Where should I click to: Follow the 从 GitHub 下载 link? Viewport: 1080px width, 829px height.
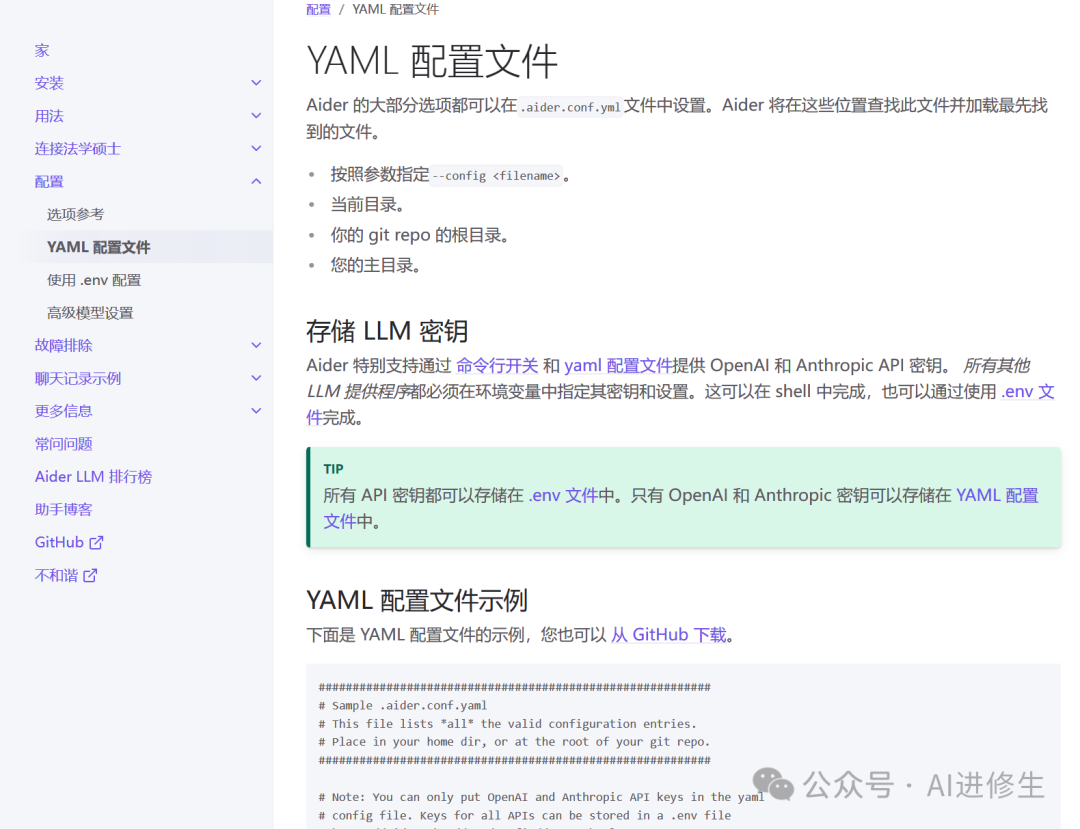click(x=669, y=635)
